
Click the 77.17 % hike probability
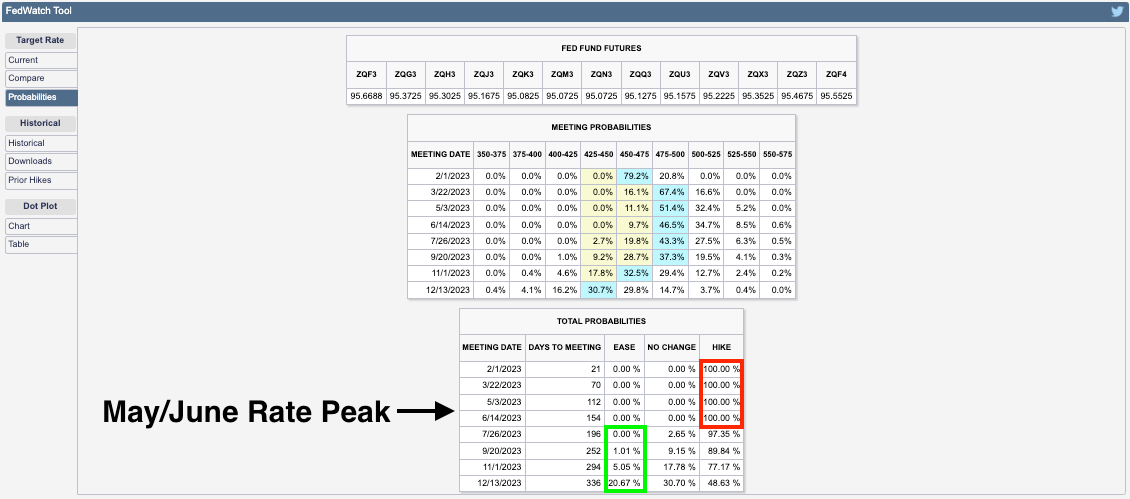tap(721, 467)
